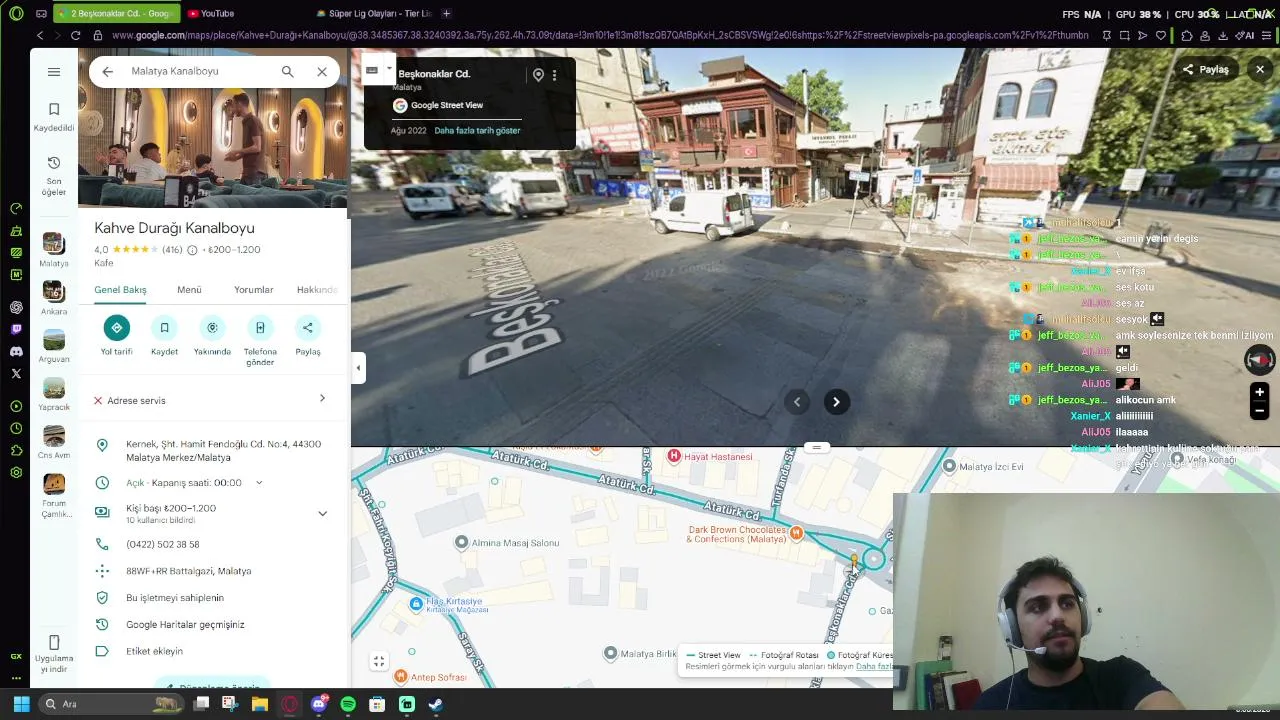Expand the Kişi başı price details

tap(322, 514)
